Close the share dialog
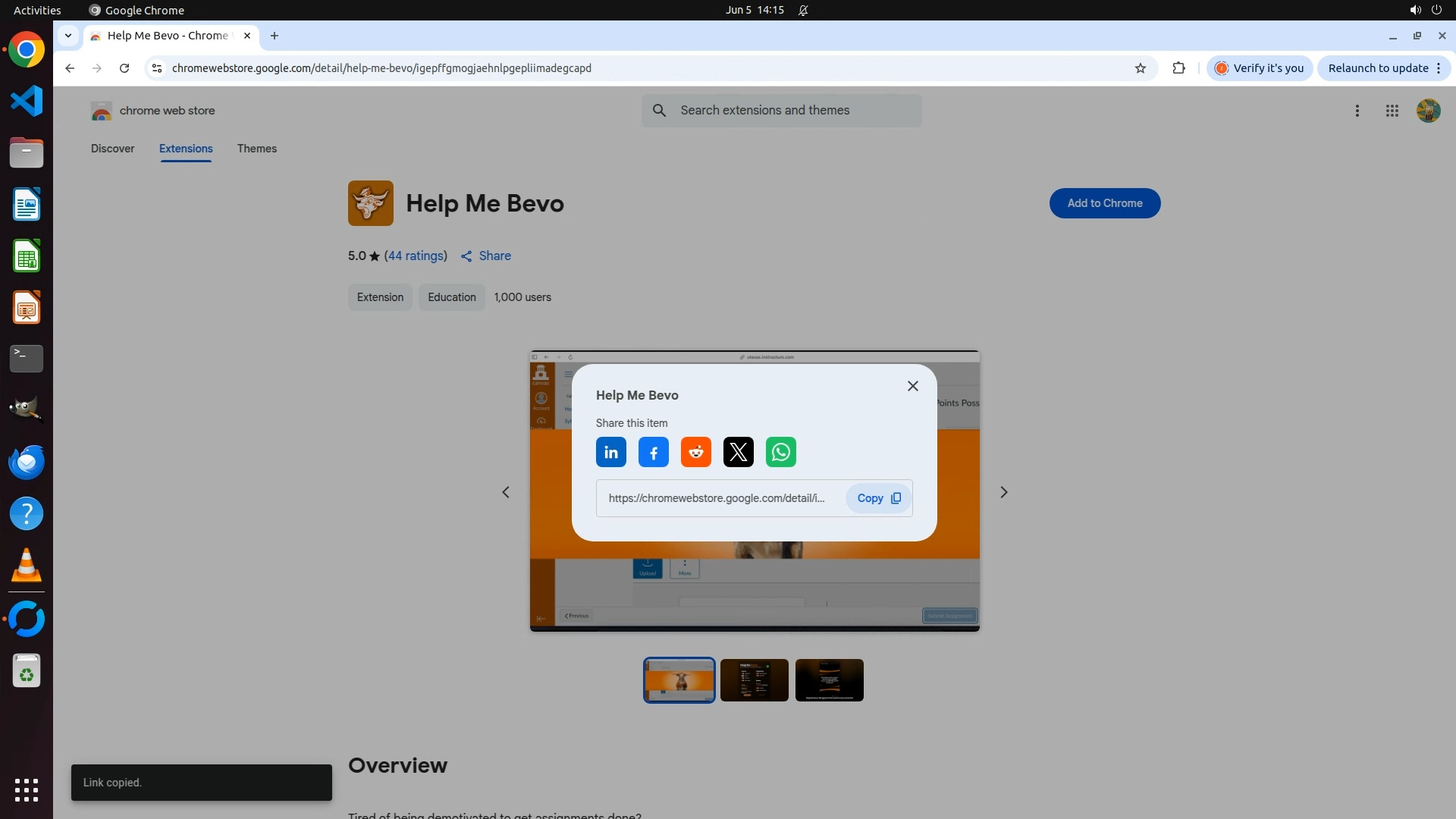This screenshot has height=819, width=1456. pyautogui.click(x=912, y=386)
